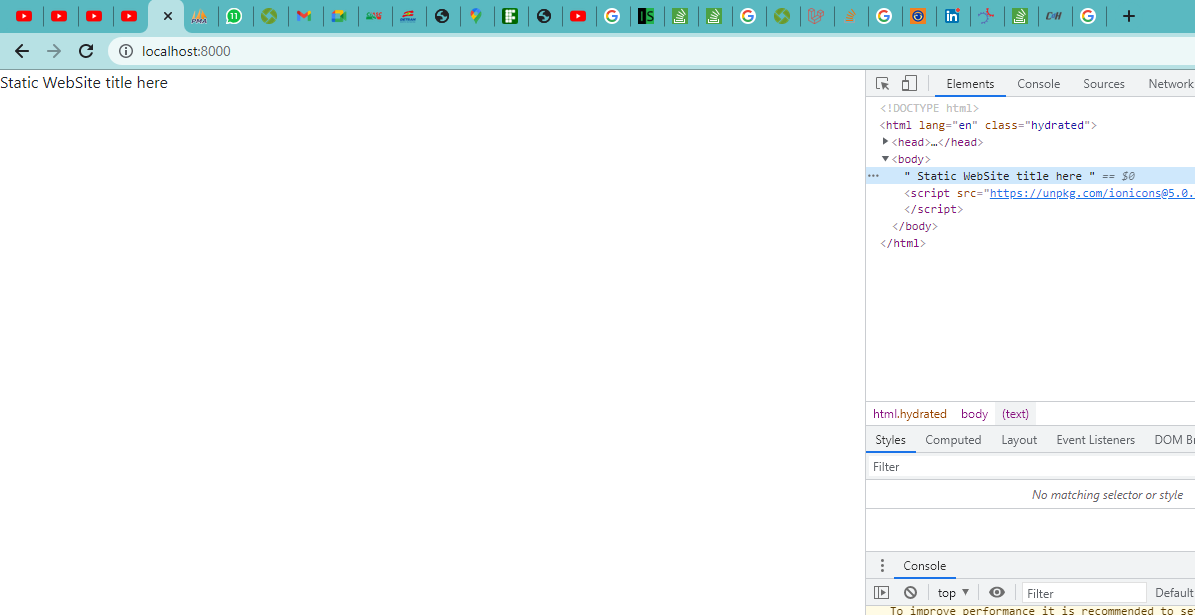Image resolution: width=1195 pixels, height=615 pixels.
Task: Click the "No matching selector or style" message
Action: coord(1107,495)
